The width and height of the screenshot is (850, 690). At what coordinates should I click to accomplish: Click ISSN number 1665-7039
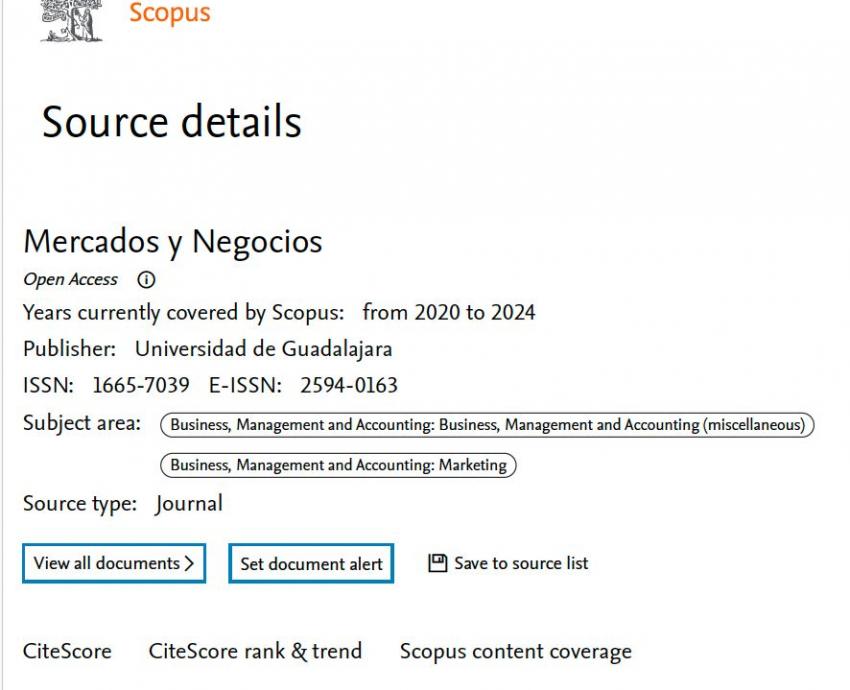[x=141, y=385]
